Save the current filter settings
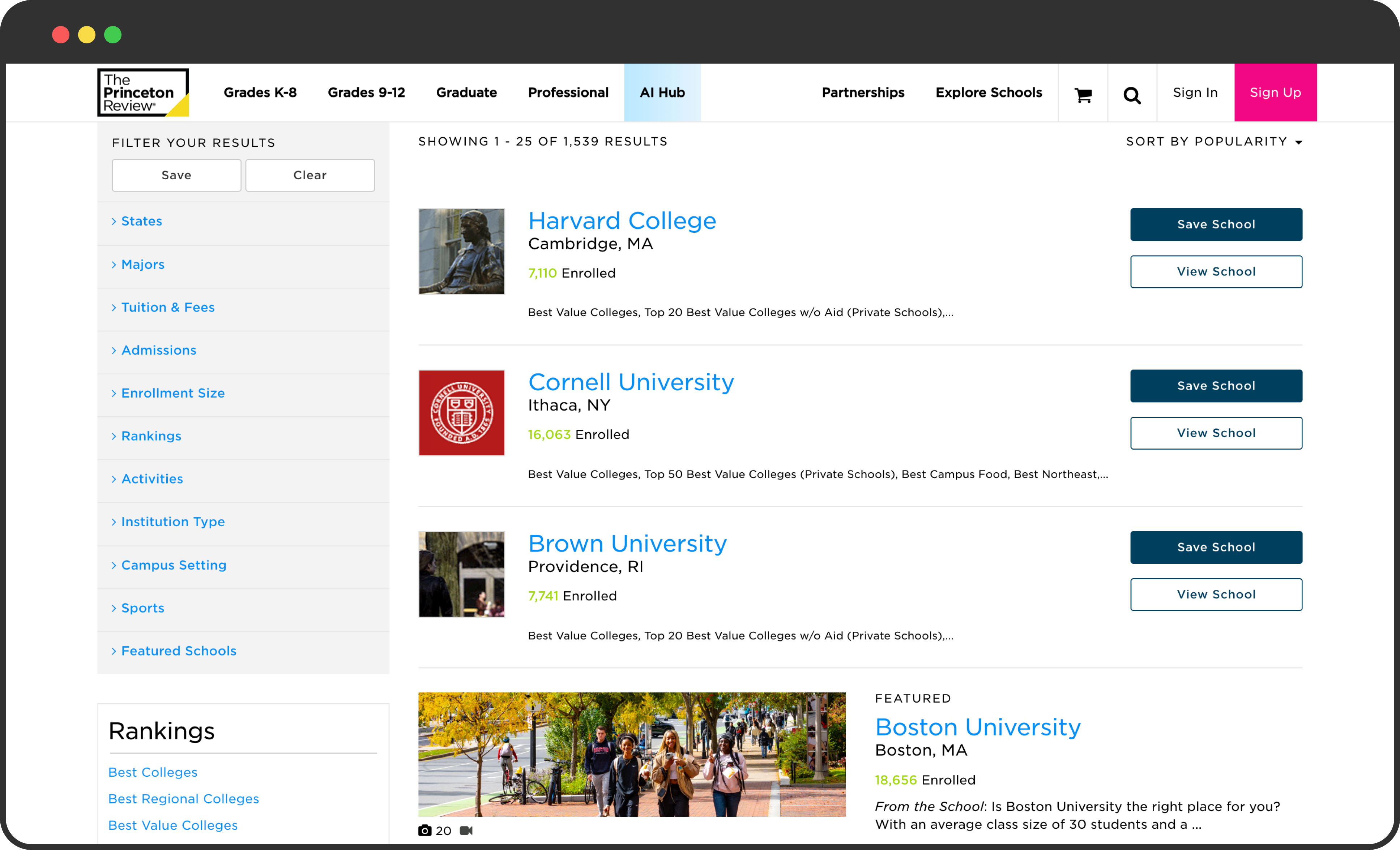The image size is (1400, 850). pyautogui.click(x=177, y=175)
